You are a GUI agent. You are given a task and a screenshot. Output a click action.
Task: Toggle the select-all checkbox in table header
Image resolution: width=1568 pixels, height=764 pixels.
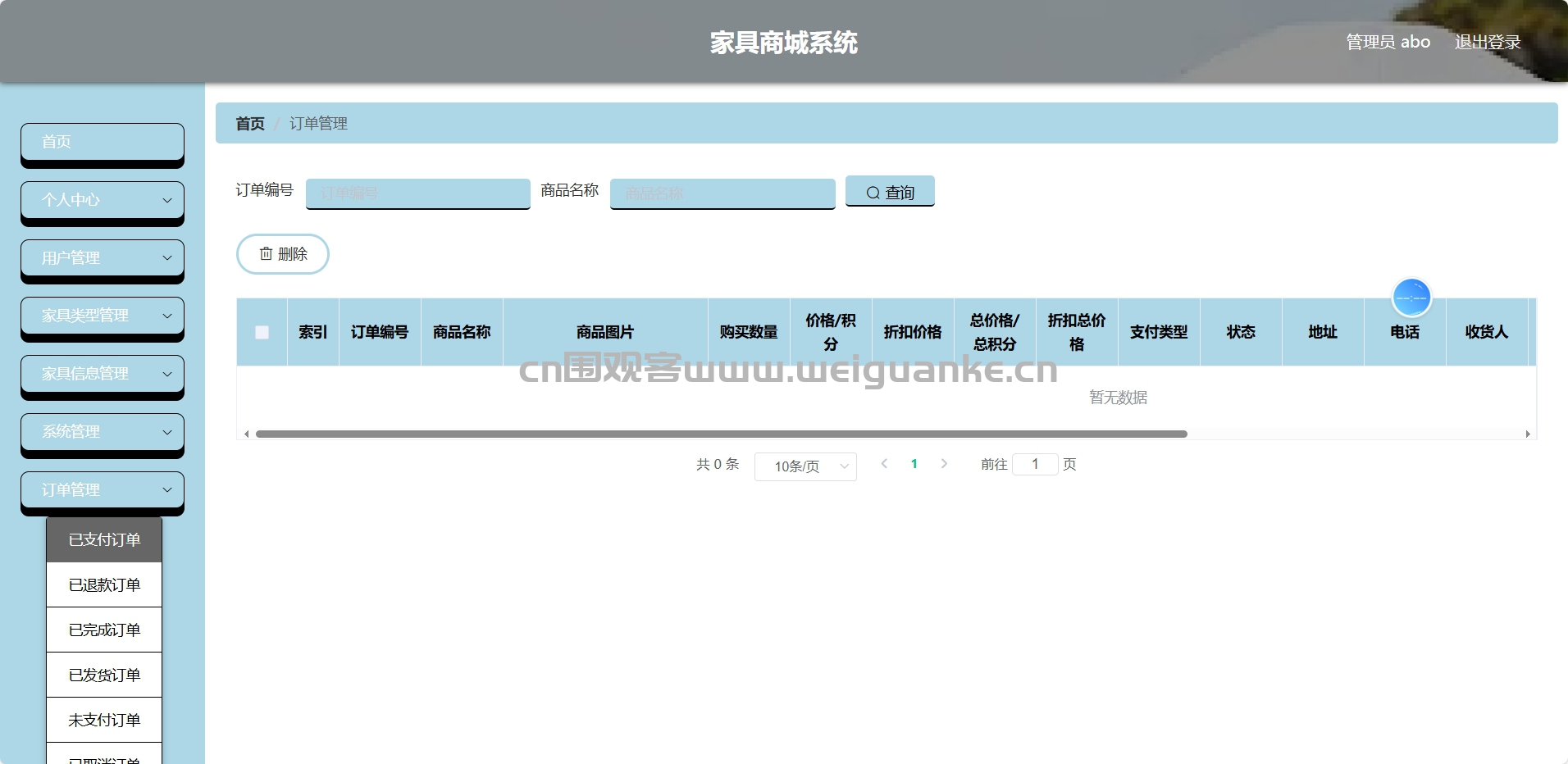tap(262, 332)
